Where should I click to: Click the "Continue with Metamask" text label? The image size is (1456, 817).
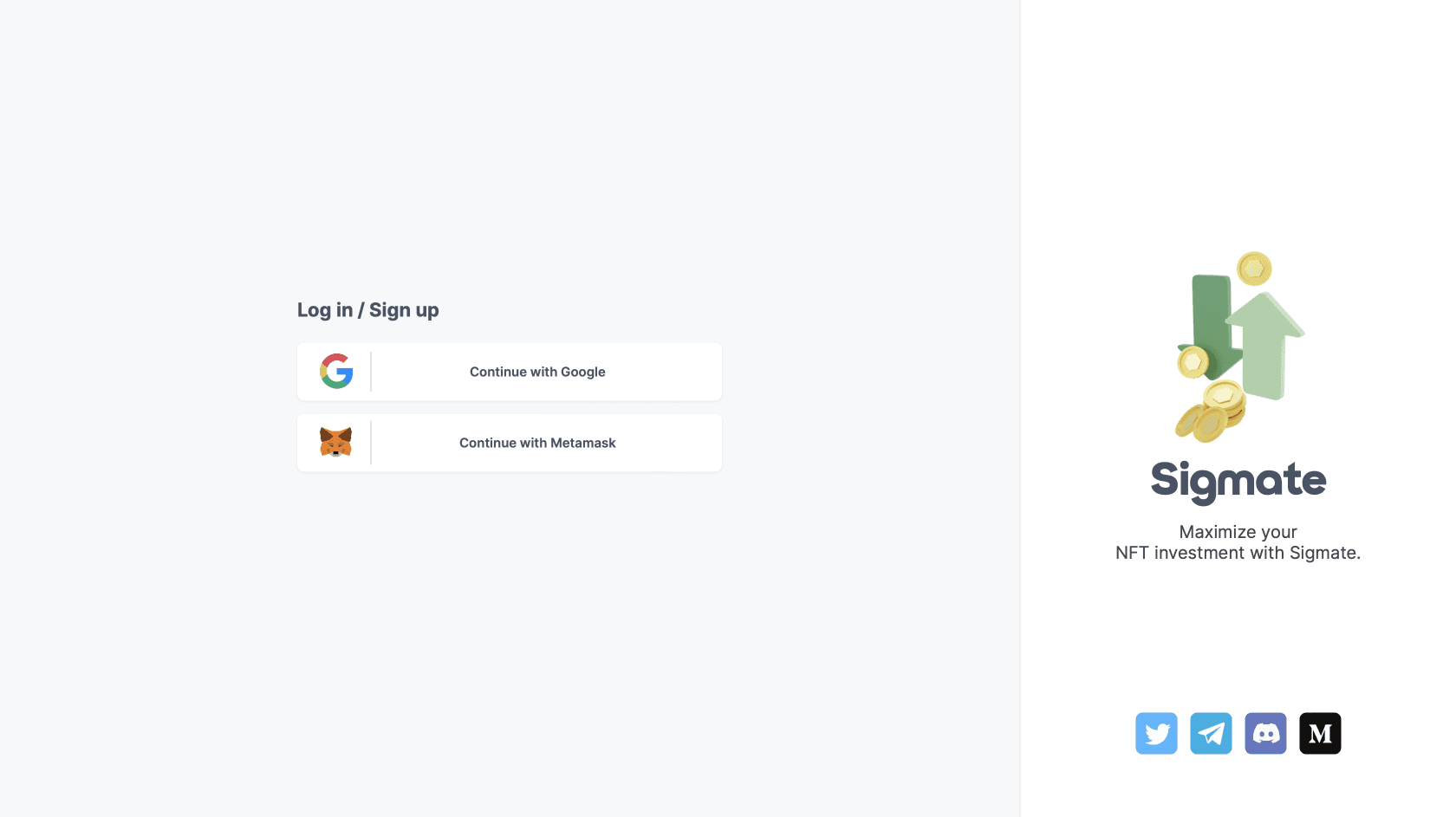(x=537, y=443)
